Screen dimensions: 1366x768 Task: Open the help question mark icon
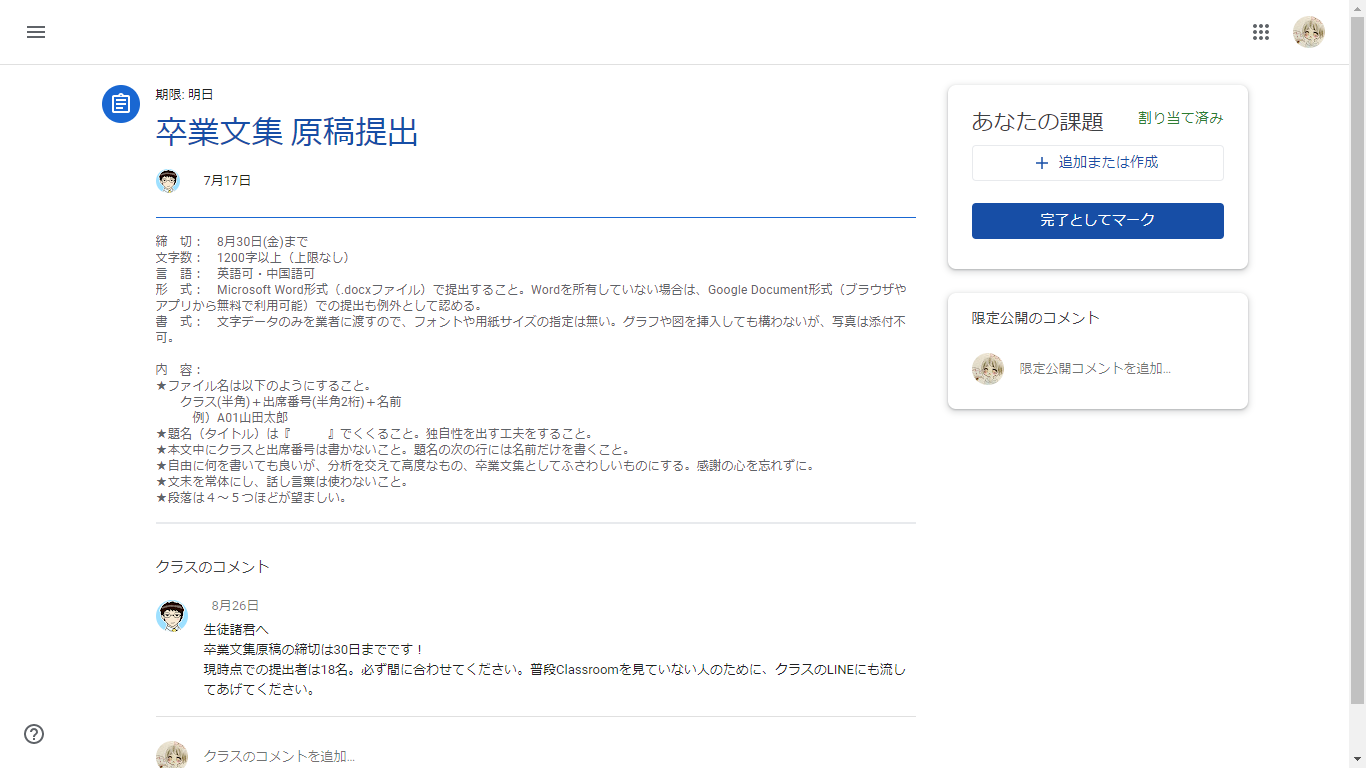(34, 734)
